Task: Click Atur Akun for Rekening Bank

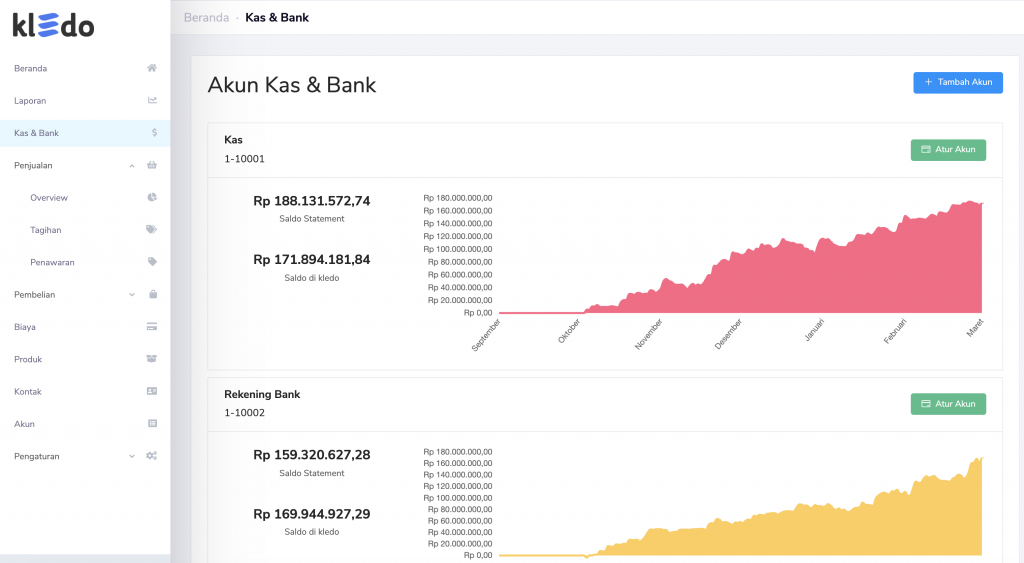Action: coord(948,404)
